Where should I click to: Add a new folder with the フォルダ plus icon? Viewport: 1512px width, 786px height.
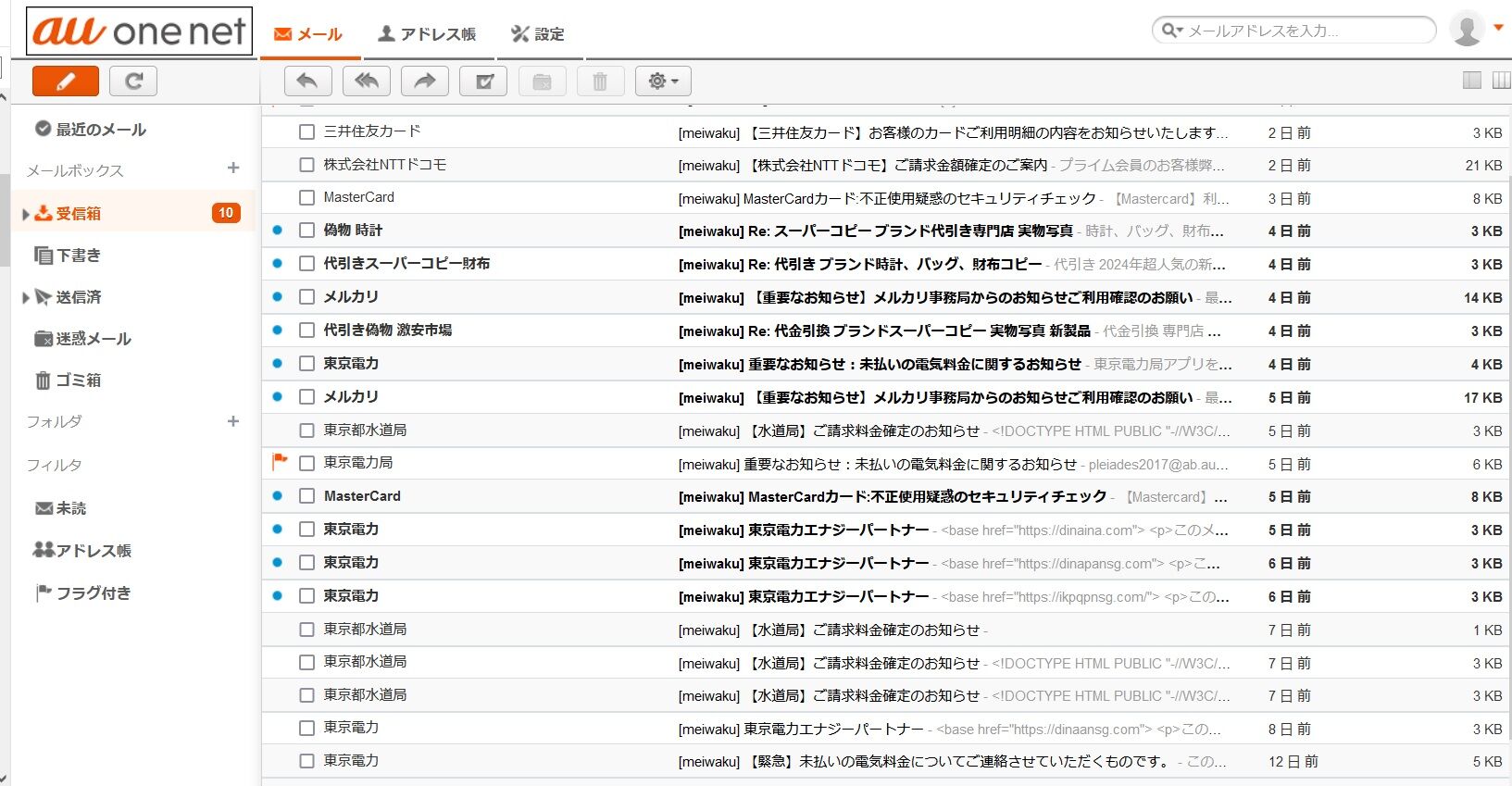(233, 421)
